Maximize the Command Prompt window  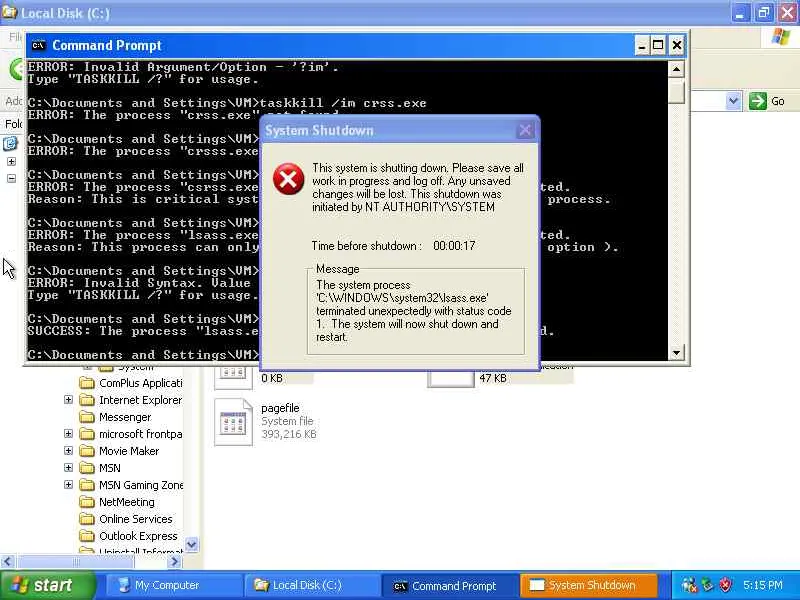click(658, 45)
